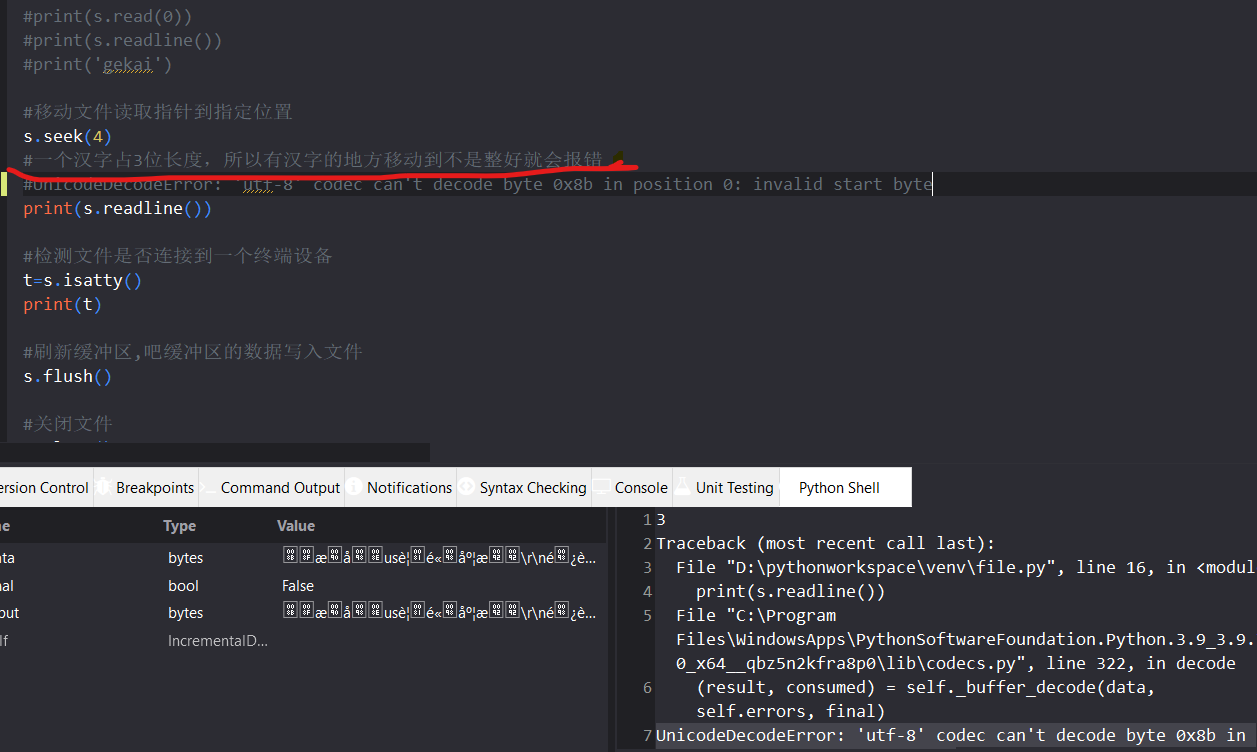Click the 'print(s.readline())' line in the editor
The height and width of the screenshot is (752, 1257).
click(117, 208)
